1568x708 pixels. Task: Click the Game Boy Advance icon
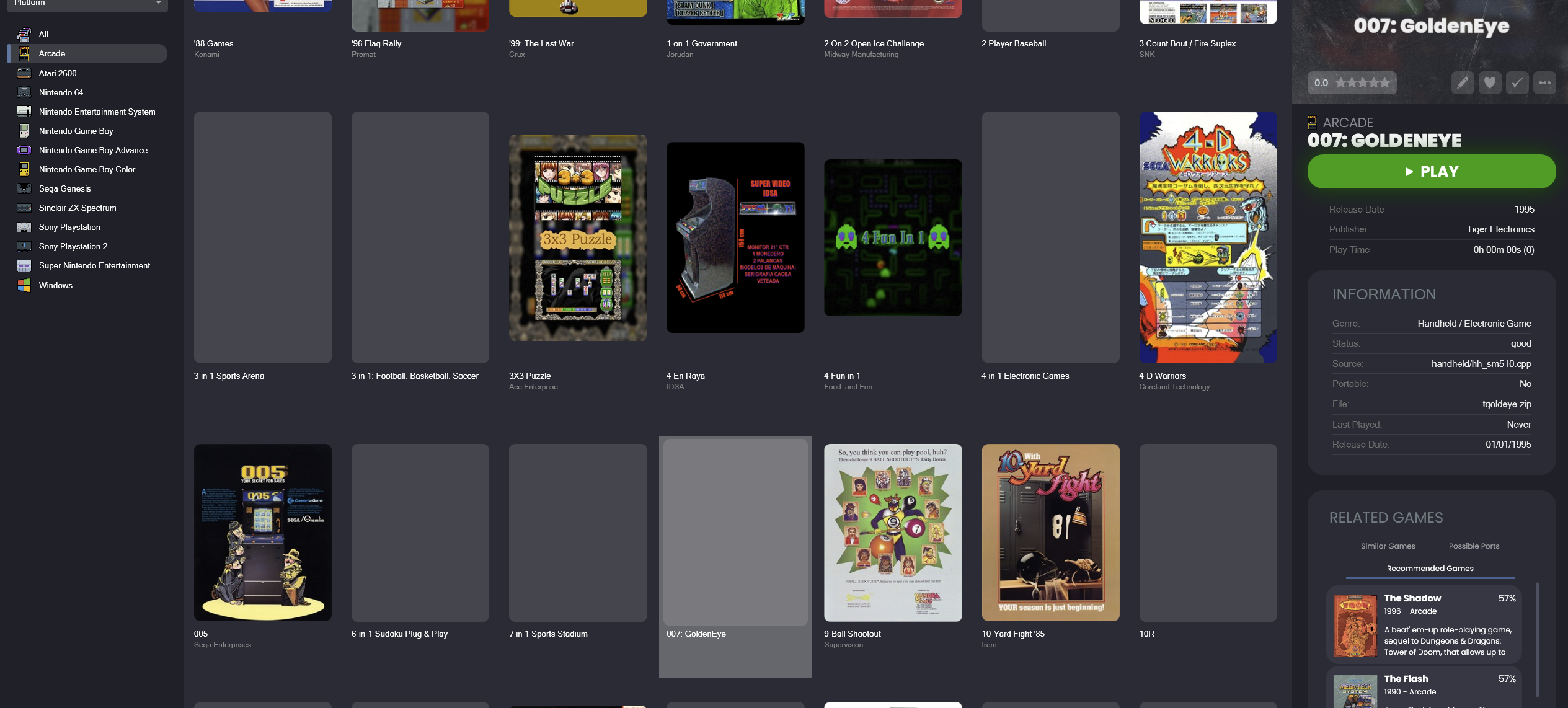point(24,150)
